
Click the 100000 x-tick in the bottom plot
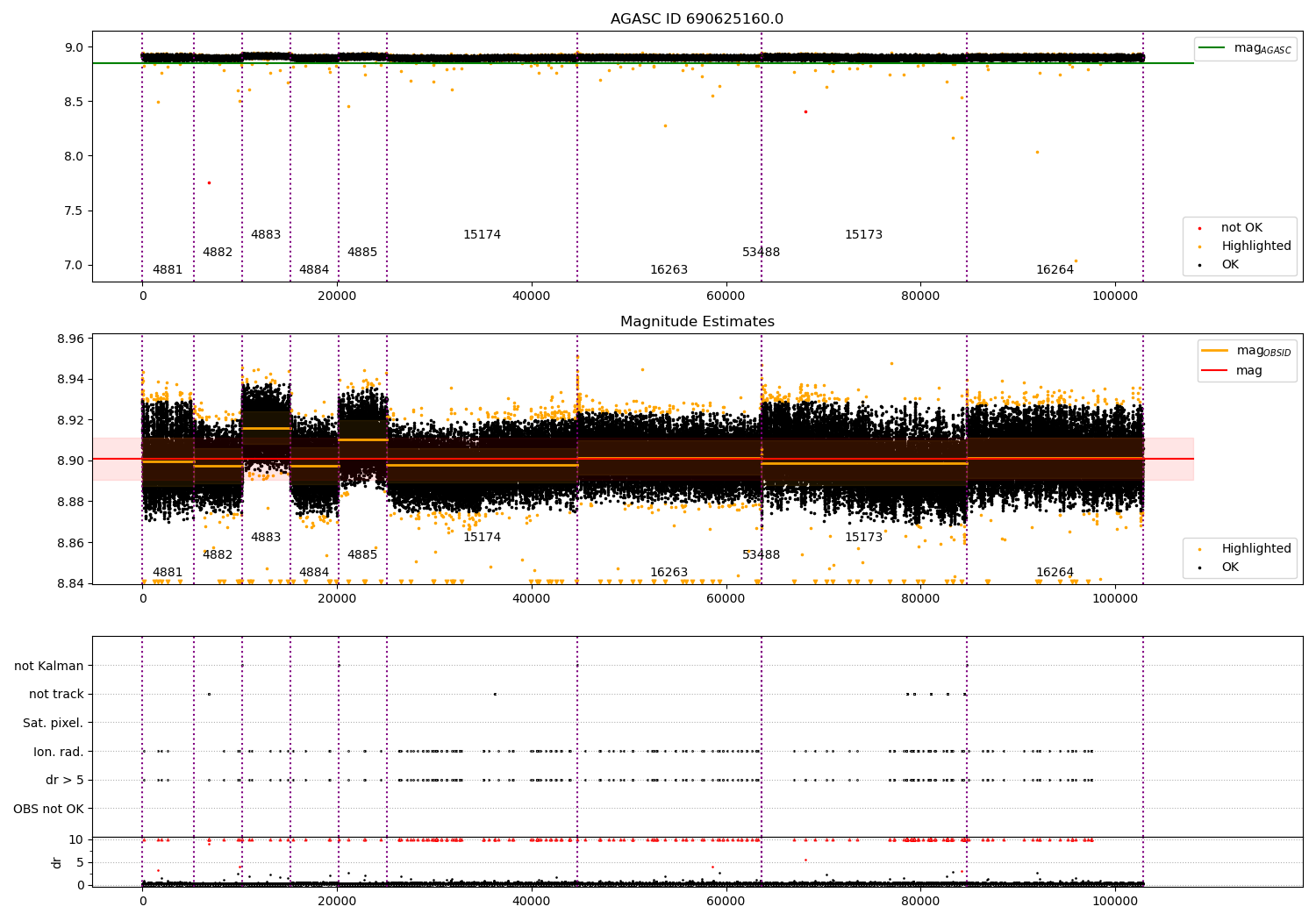coord(1115,899)
